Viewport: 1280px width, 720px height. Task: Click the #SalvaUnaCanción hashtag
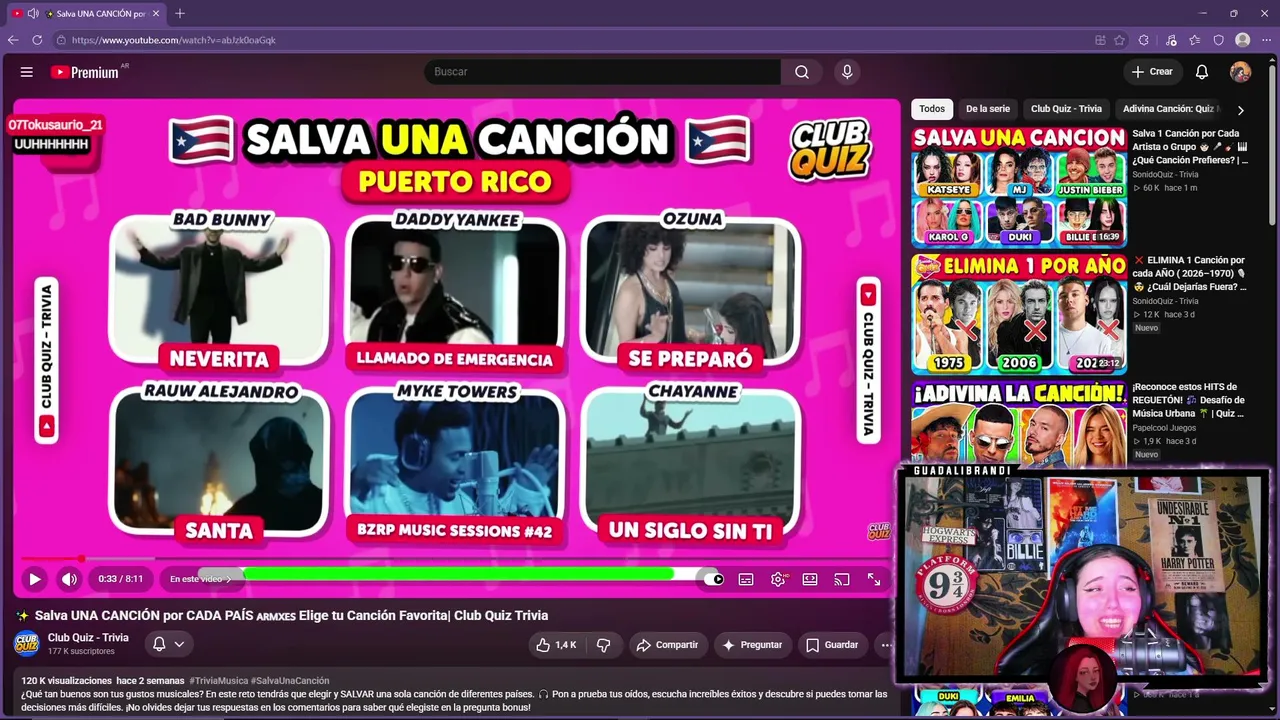290,681
